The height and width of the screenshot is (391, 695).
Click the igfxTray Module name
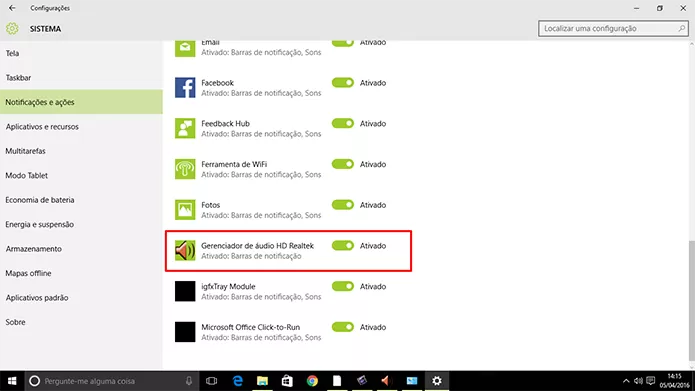(x=228, y=287)
